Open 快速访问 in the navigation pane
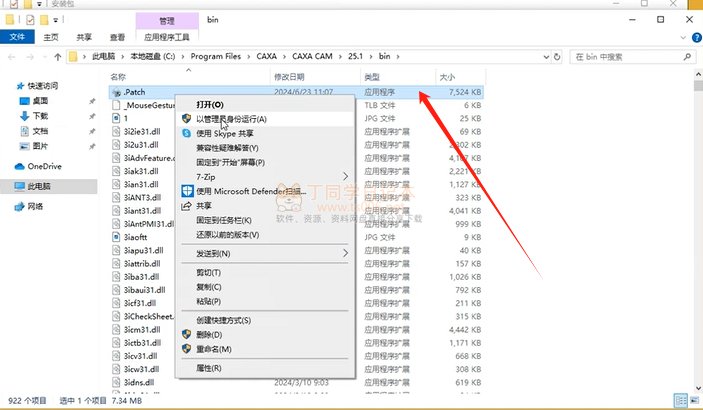This screenshot has width=703, height=410. coord(42,86)
